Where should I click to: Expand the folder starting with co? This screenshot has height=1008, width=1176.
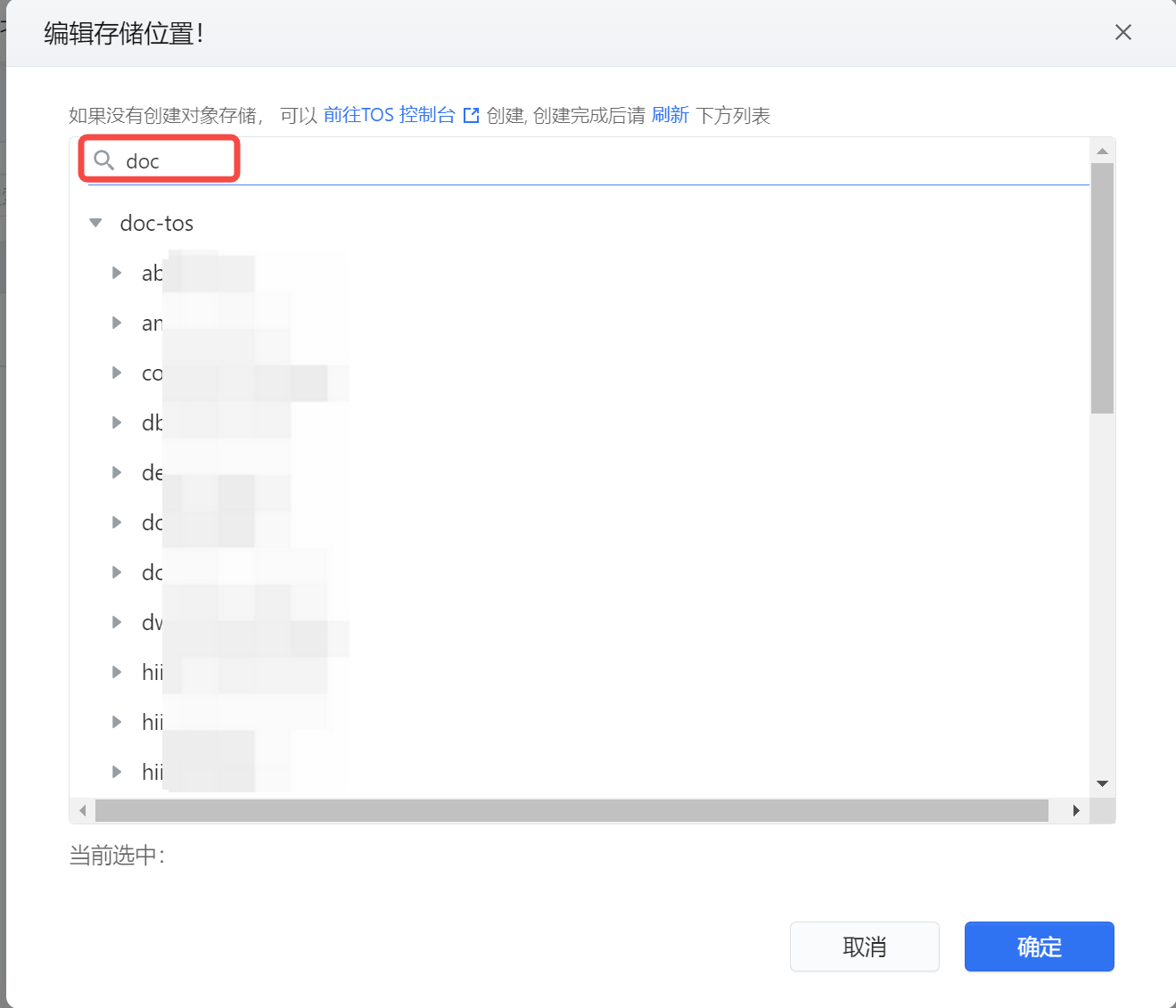pyautogui.click(x=117, y=373)
